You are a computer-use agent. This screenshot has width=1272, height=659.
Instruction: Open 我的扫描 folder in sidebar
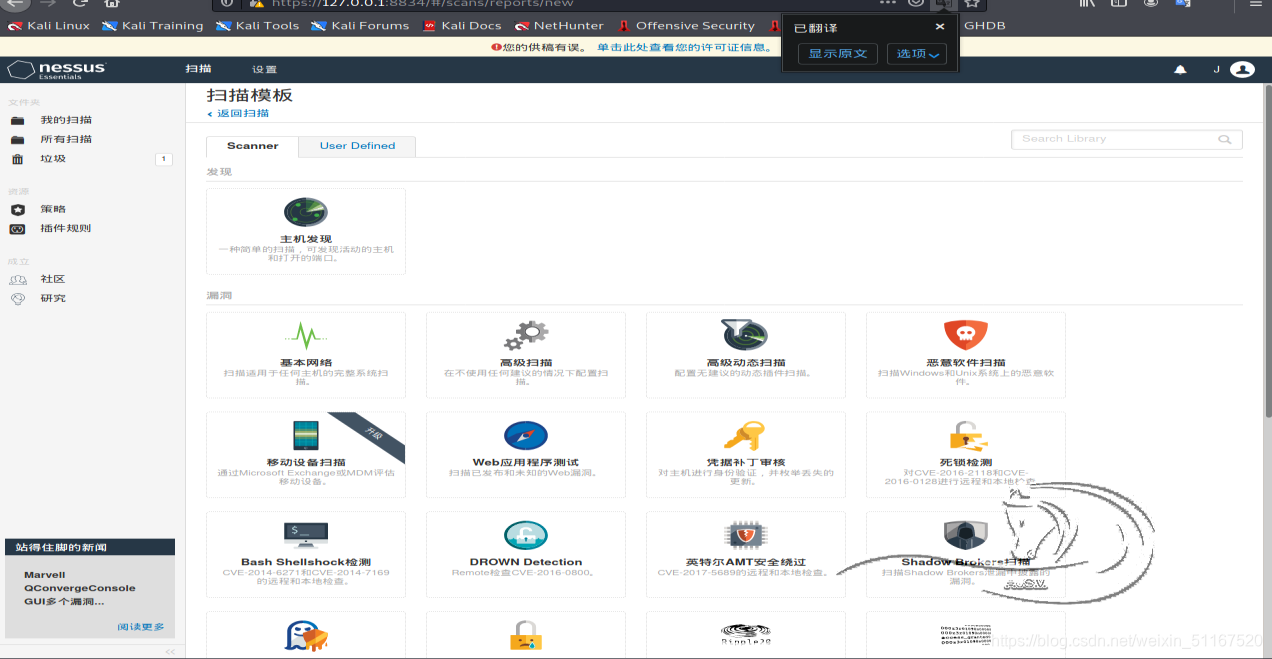[x=66, y=120]
